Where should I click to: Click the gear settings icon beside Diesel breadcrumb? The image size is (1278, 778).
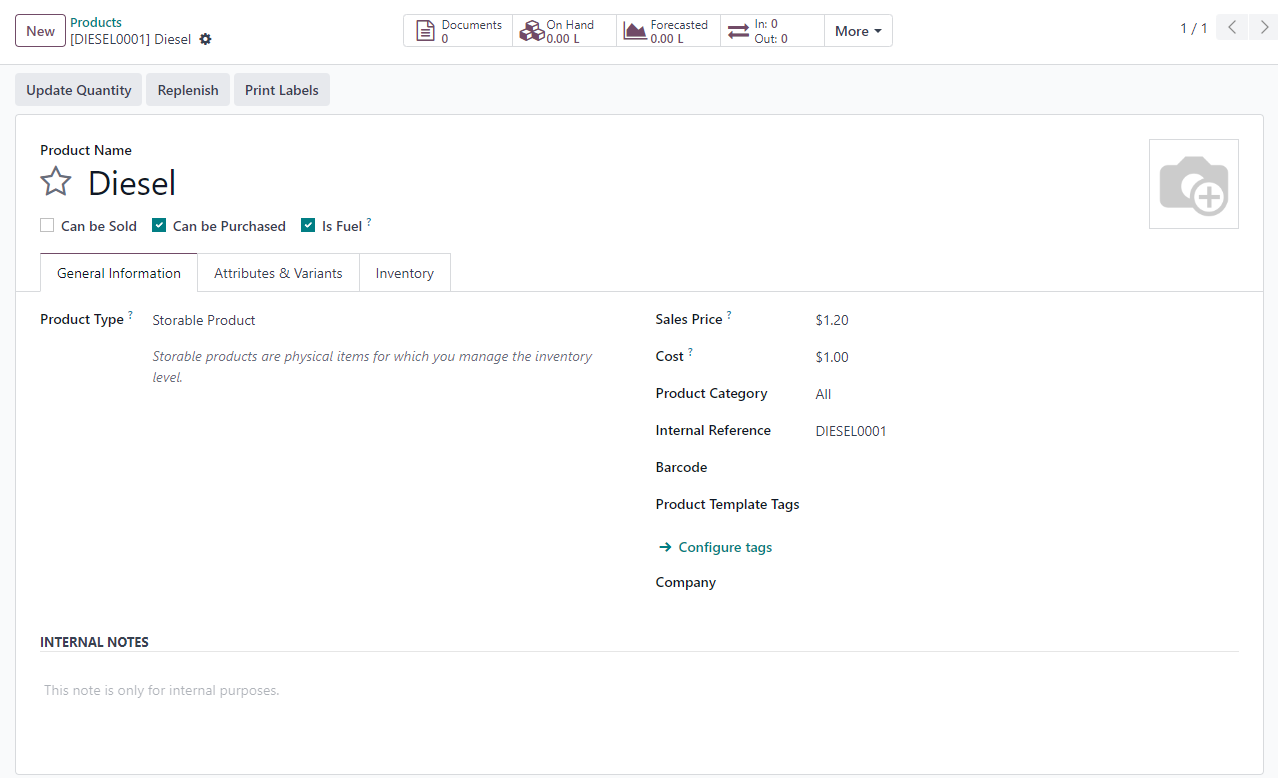tap(205, 39)
